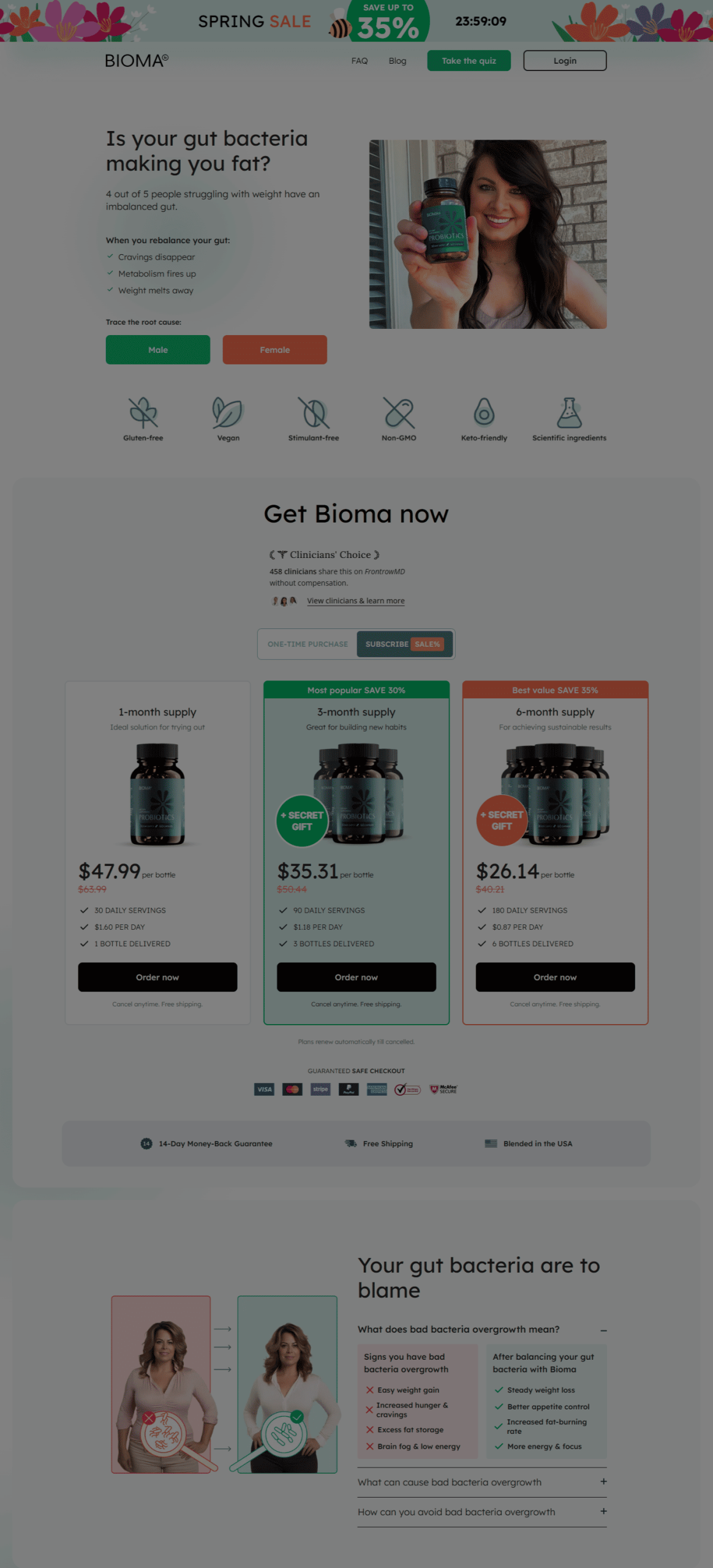Open the FAQ menu item
The width and height of the screenshot is (713, 1568).
(360, 61)
